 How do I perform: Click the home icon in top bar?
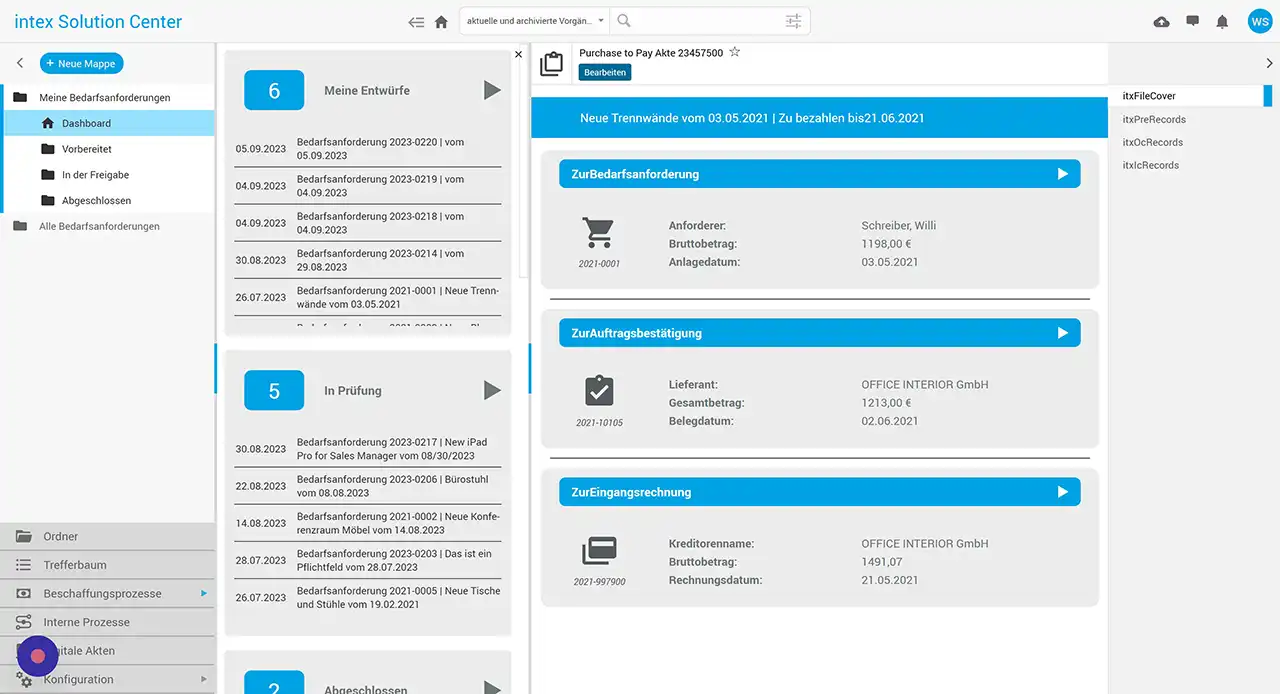coord(441,22)
